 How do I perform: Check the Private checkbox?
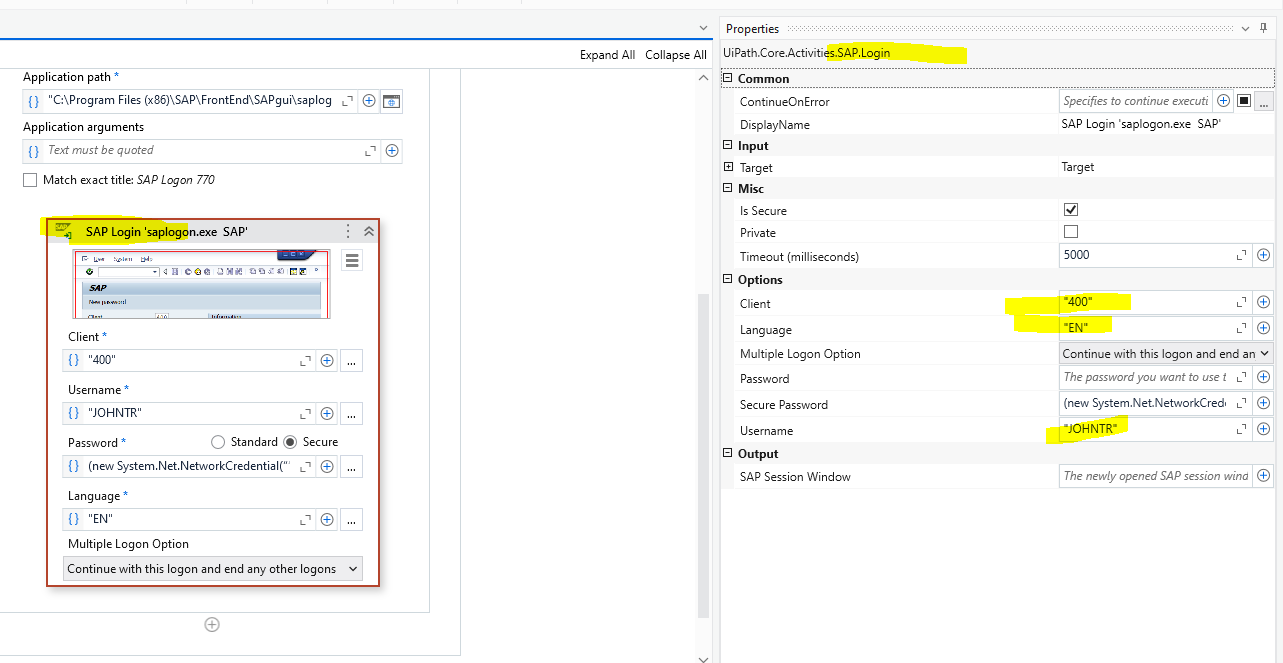pyautogui.click(x=1071, y=232)
